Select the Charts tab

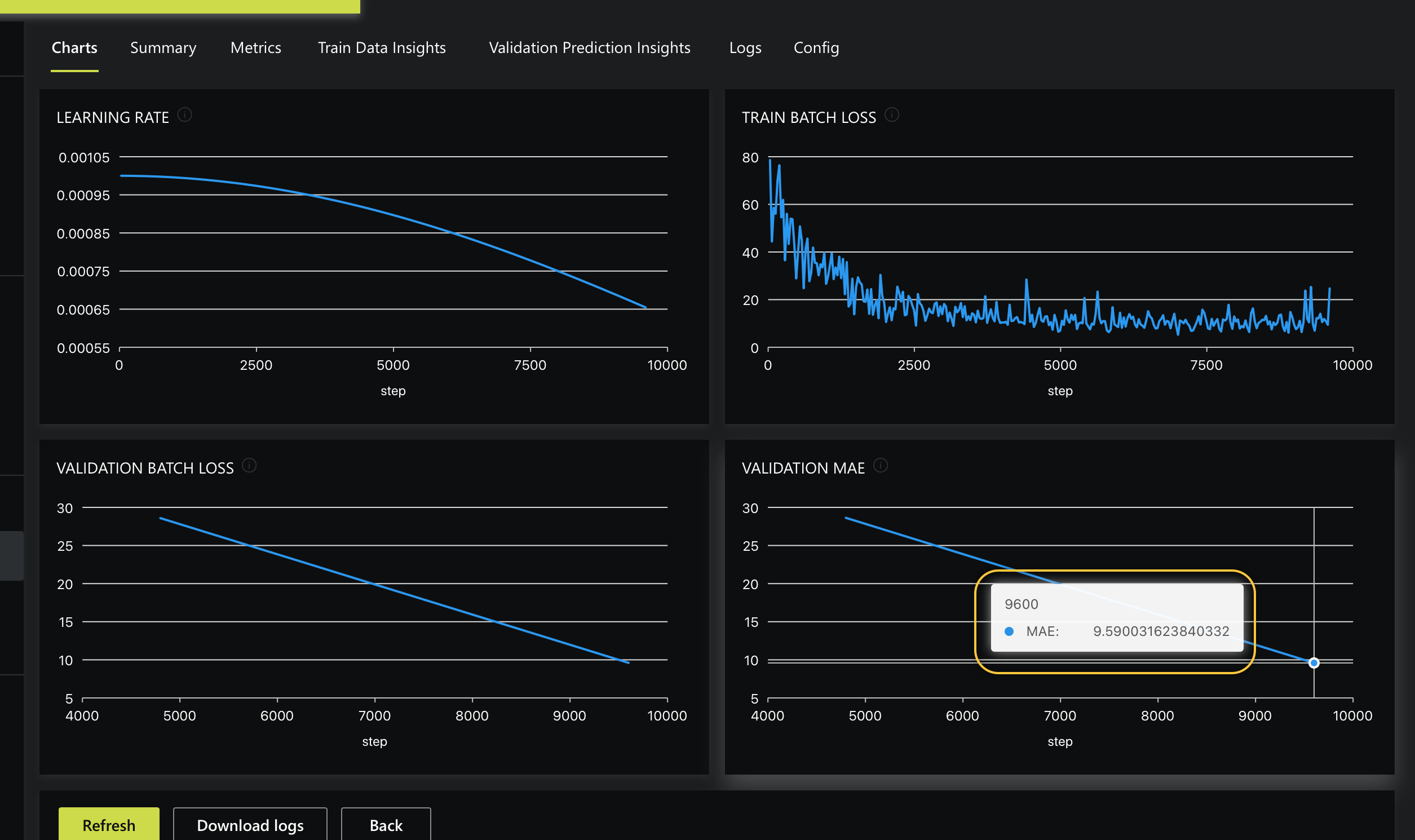click(x=74, y=47)
